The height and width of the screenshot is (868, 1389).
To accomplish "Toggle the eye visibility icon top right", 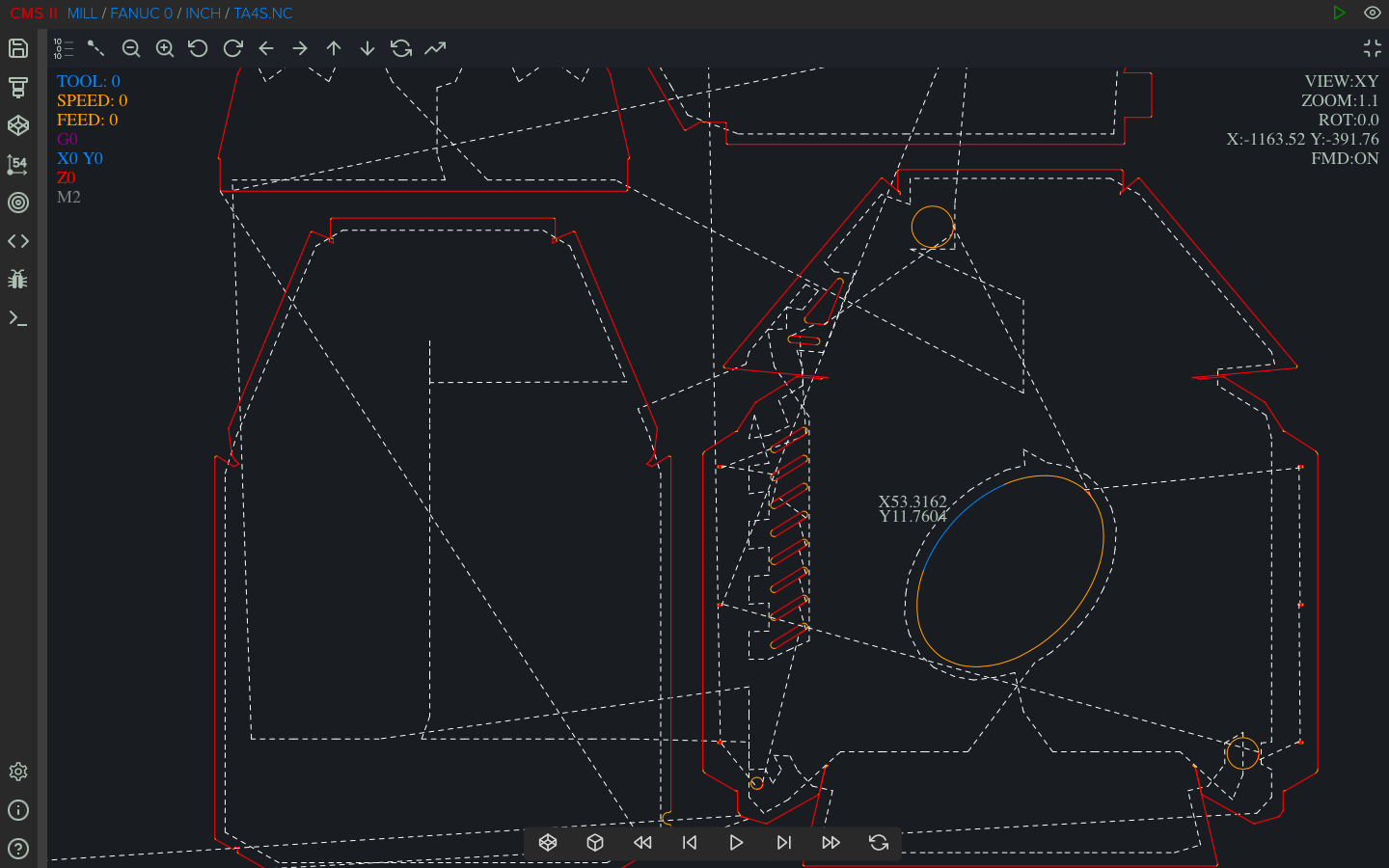I will pyautogui.click(x=1373, y=13).
